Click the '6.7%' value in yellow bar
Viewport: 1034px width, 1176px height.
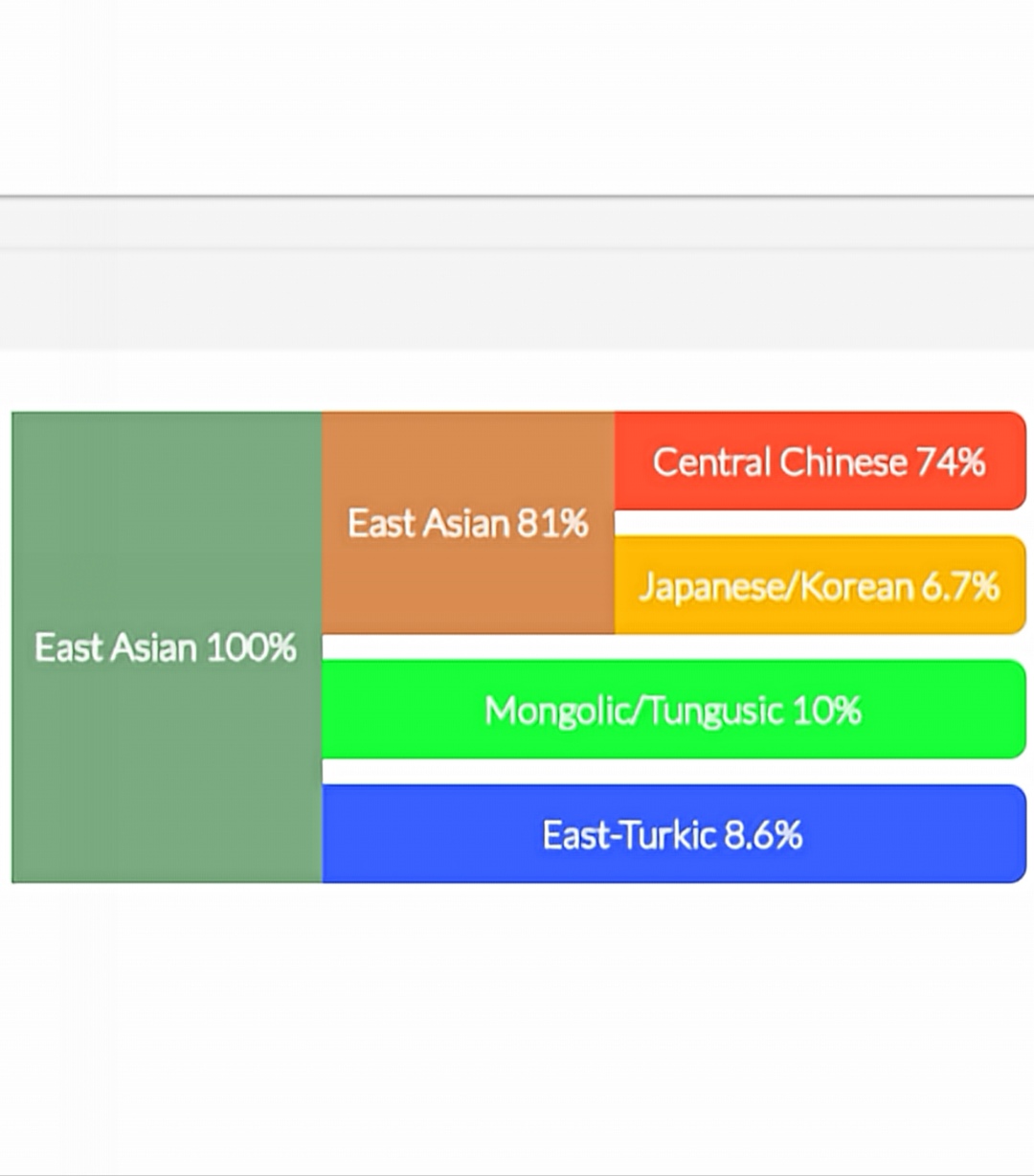click(960, 585)
